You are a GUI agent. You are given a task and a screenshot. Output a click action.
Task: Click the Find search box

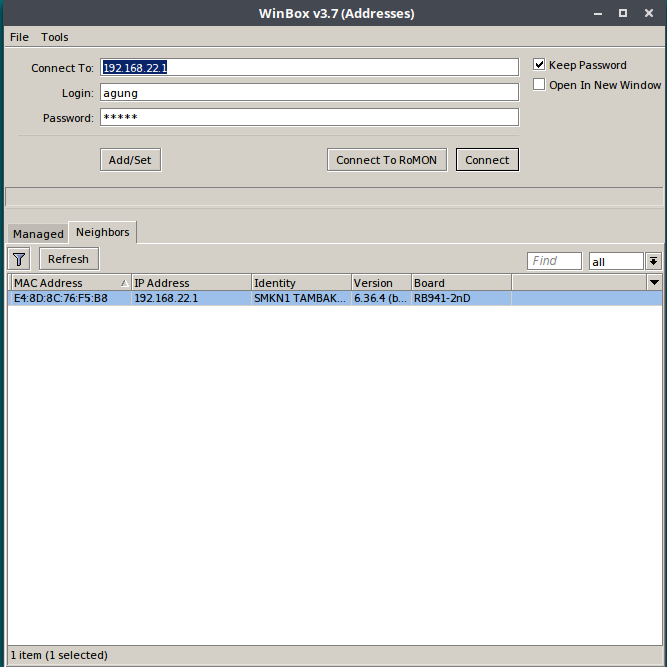pos(554,261)
